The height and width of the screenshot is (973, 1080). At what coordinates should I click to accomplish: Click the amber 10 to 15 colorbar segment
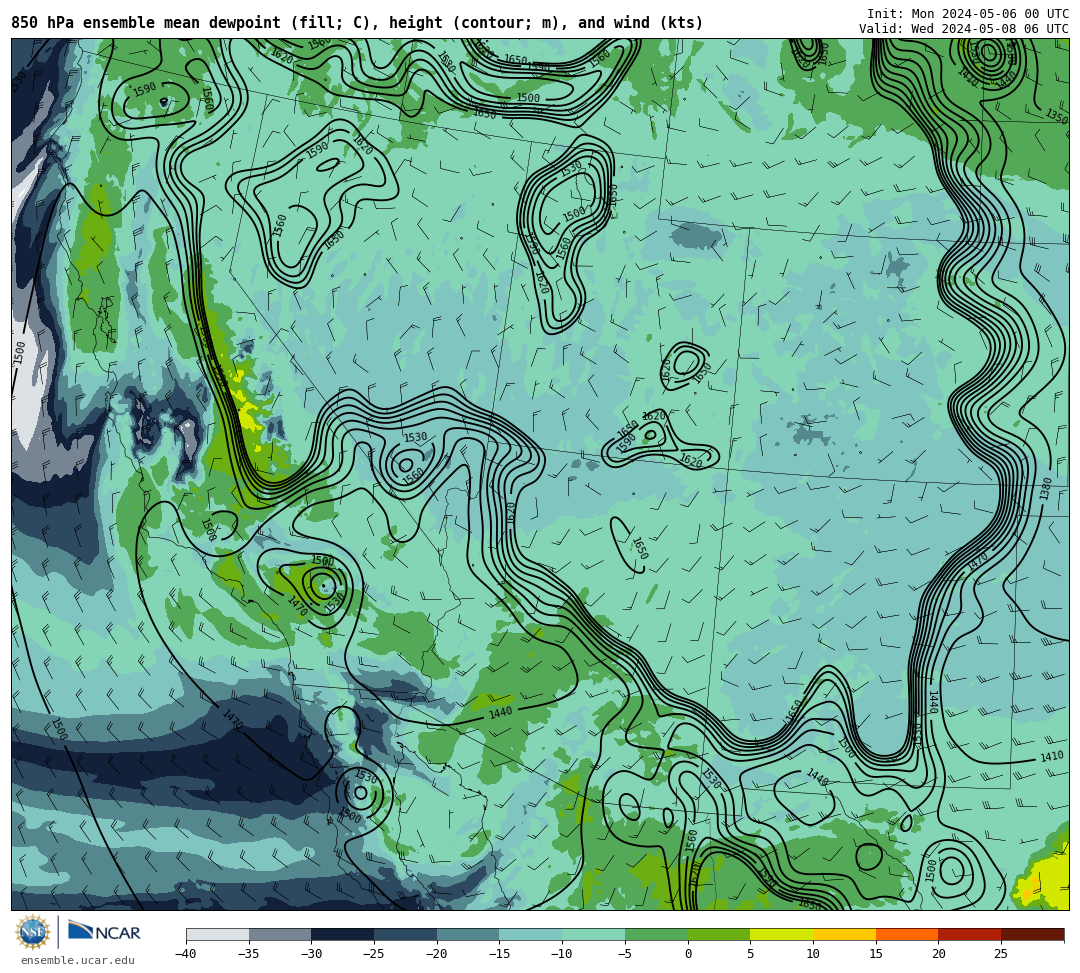click(844, 934)
